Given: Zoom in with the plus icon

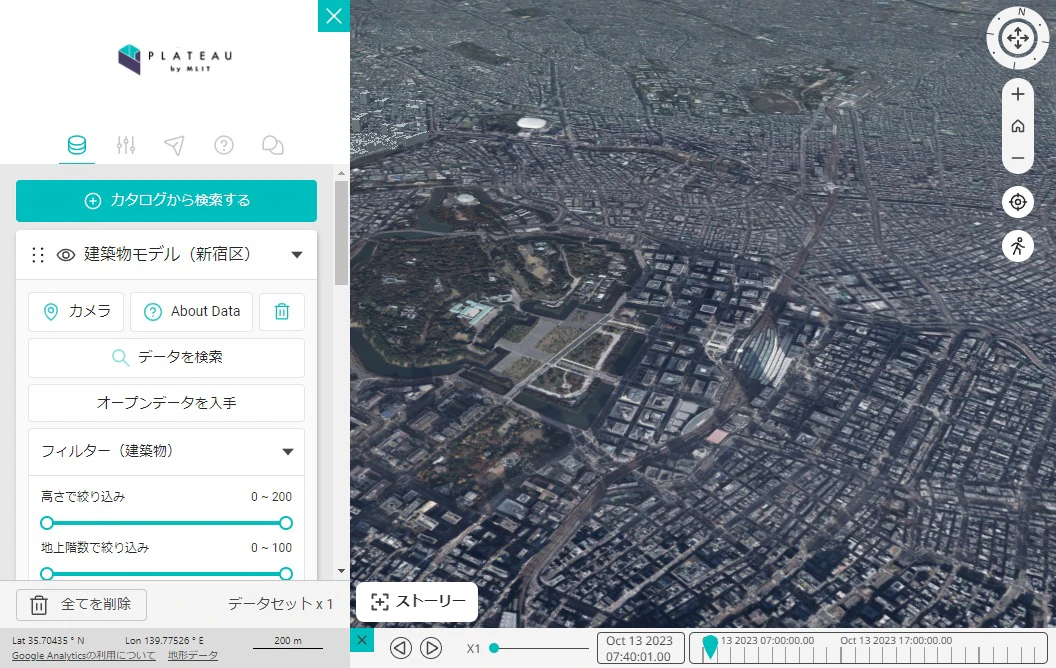Looking at the screenshot, I should click(x=1018, y=94).
